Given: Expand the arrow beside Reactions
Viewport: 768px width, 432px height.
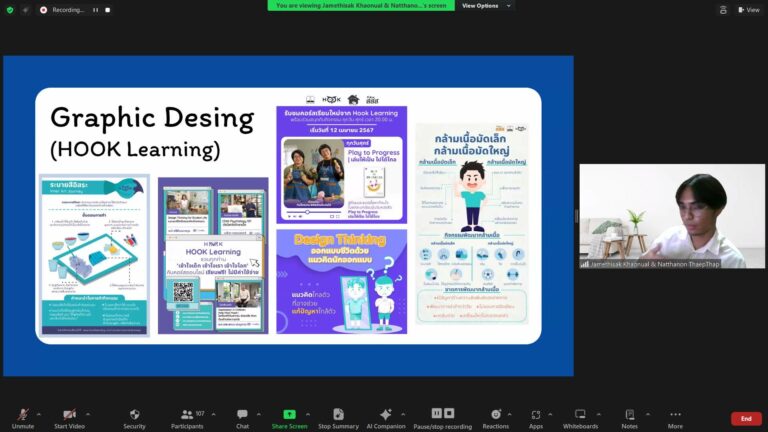Looking at the screenshot, I should coord(509,414).
